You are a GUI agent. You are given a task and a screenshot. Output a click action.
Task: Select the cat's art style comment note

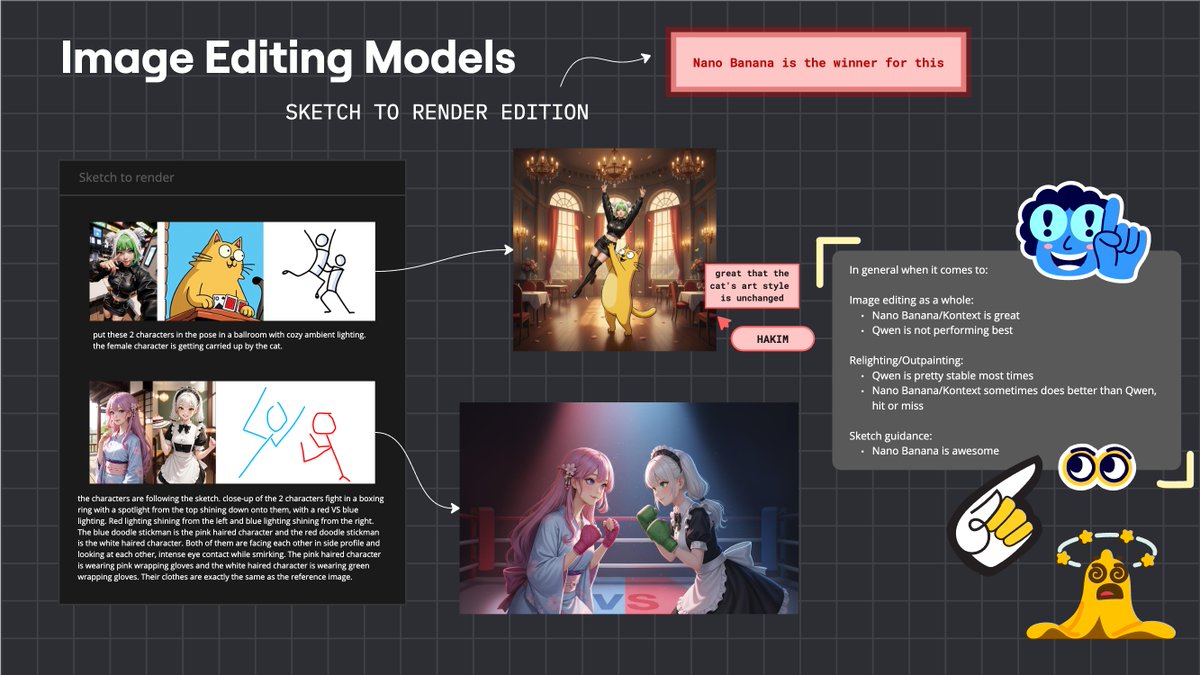pyautogui.click(x=752, y=286)
